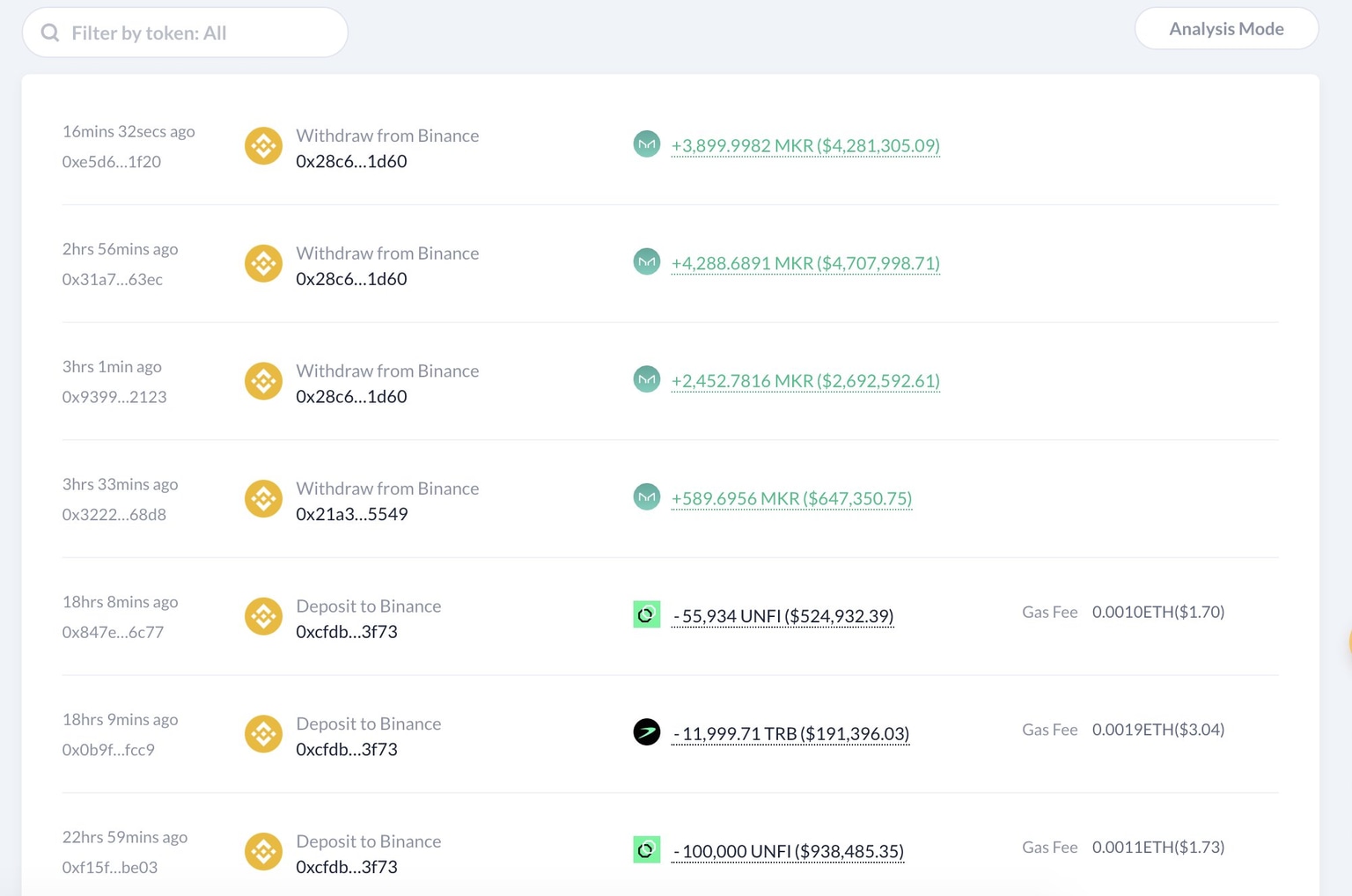Click the MKR icon next to 589.6956 amount
Image resolution: width=1352 pixels, height=896 pixels.
647,496
